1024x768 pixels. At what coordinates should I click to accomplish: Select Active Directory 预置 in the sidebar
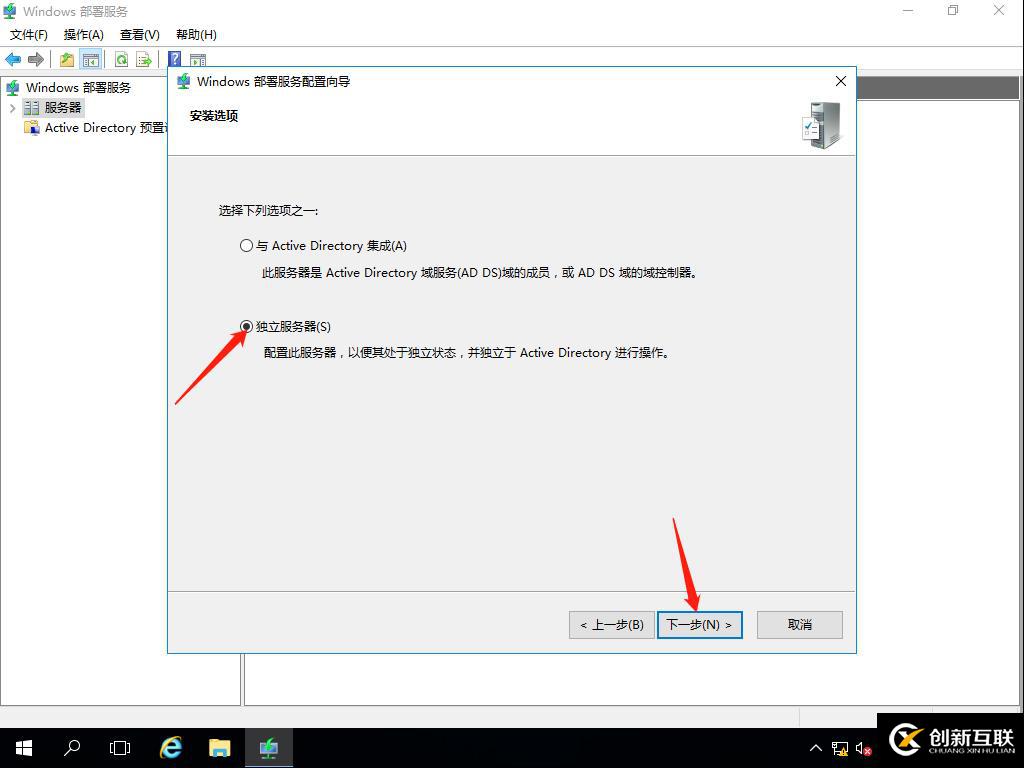pos(90,127)
